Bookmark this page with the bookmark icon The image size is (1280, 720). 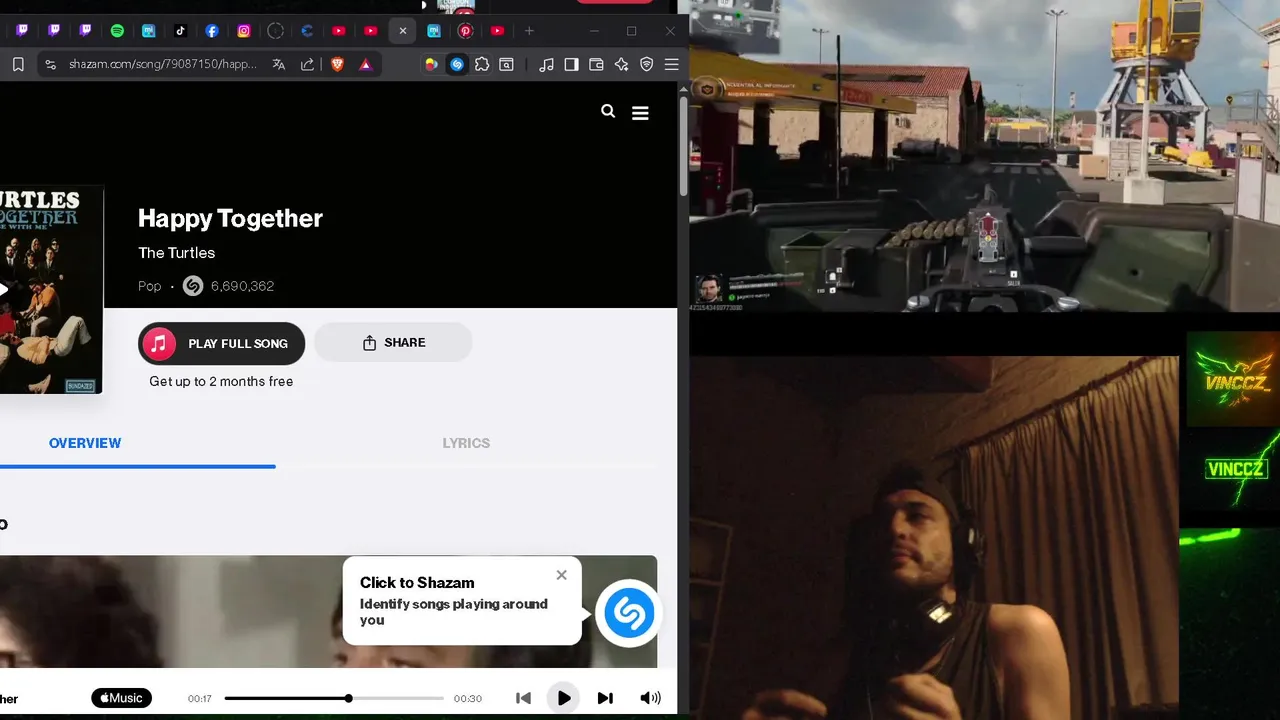18,64
